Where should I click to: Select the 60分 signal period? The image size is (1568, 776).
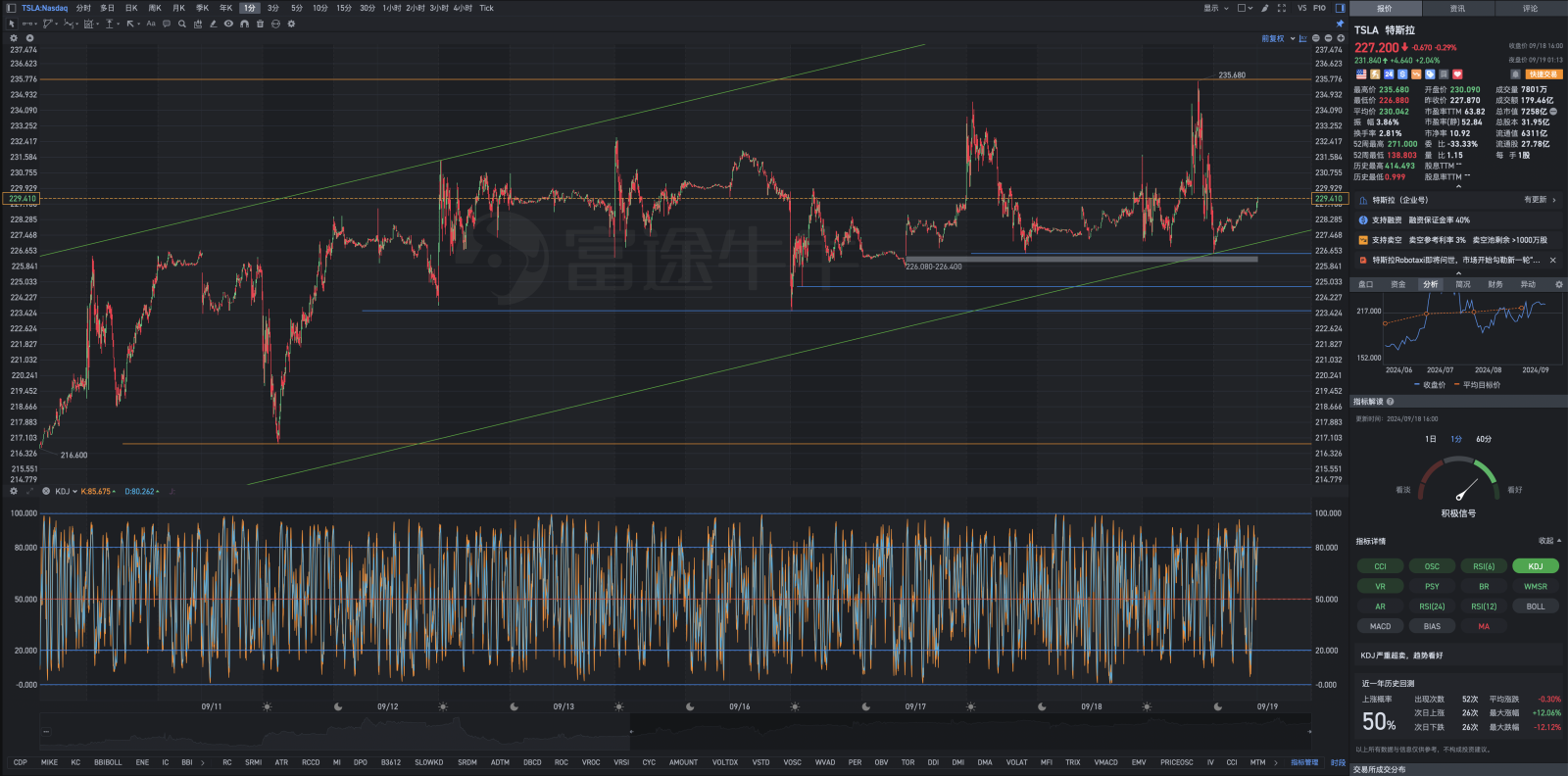tap(1484, 439)
